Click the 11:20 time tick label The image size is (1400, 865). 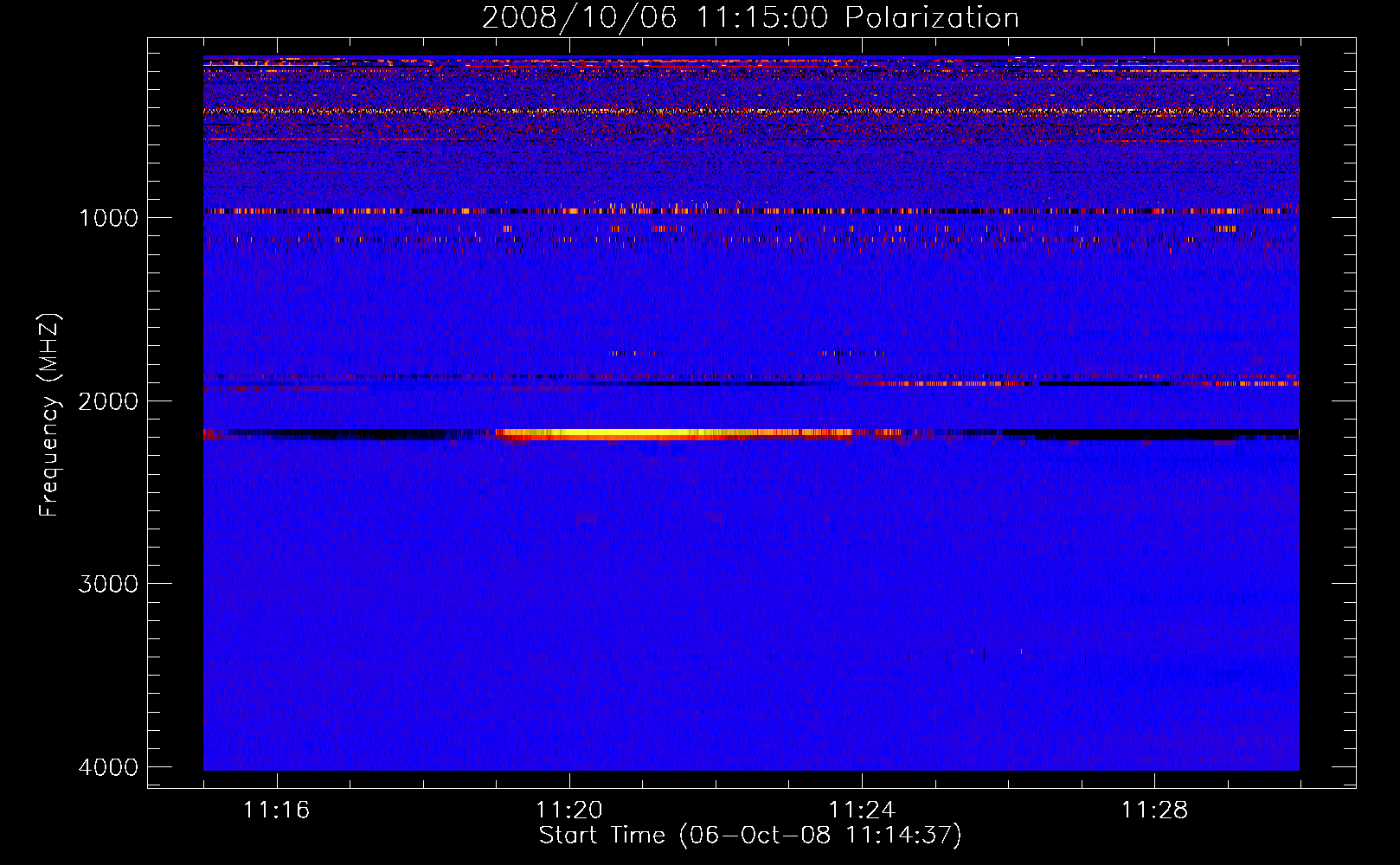pos(568,810)
